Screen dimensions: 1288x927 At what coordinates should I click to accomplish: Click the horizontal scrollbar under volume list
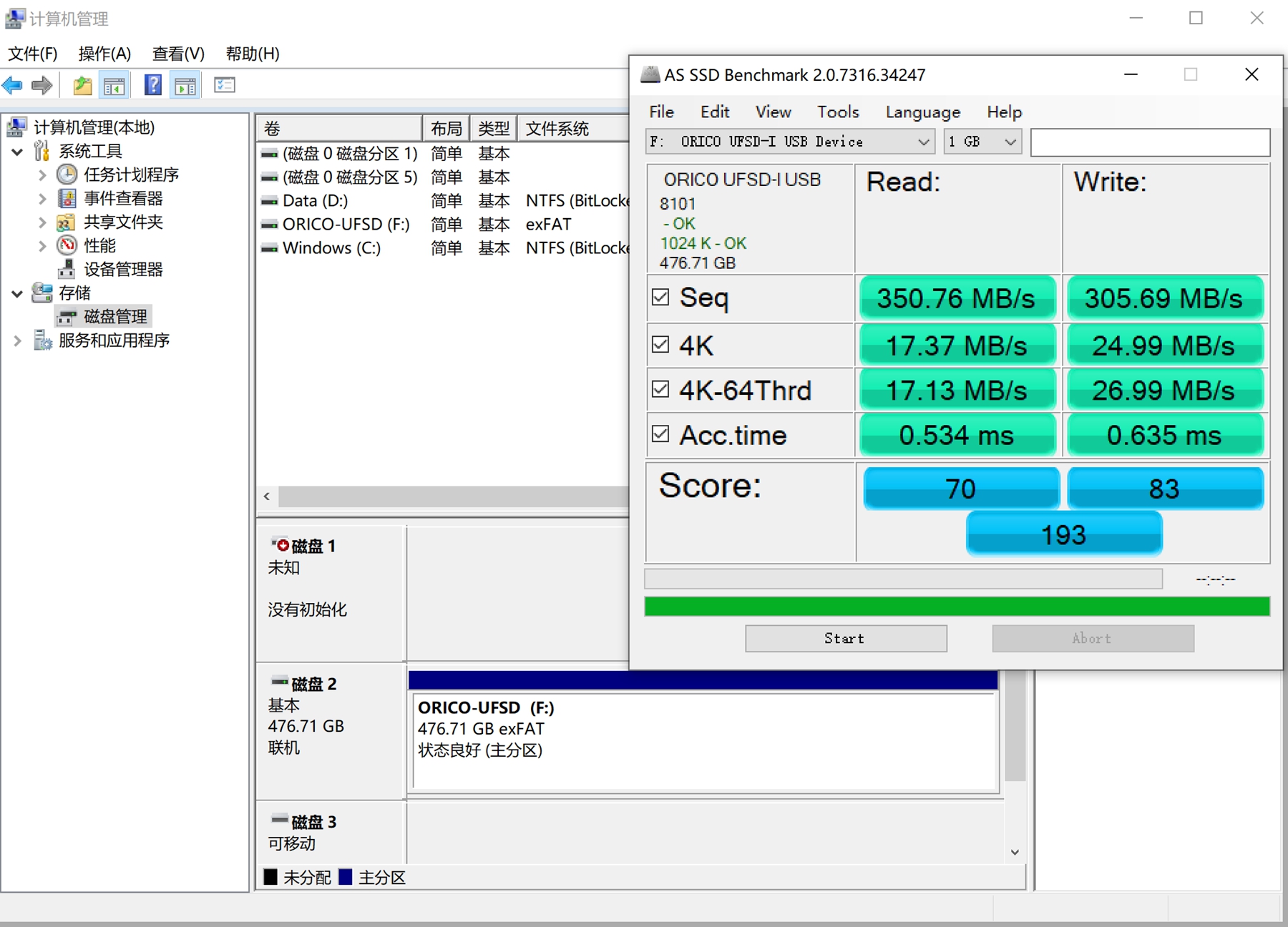pos(451,496)
